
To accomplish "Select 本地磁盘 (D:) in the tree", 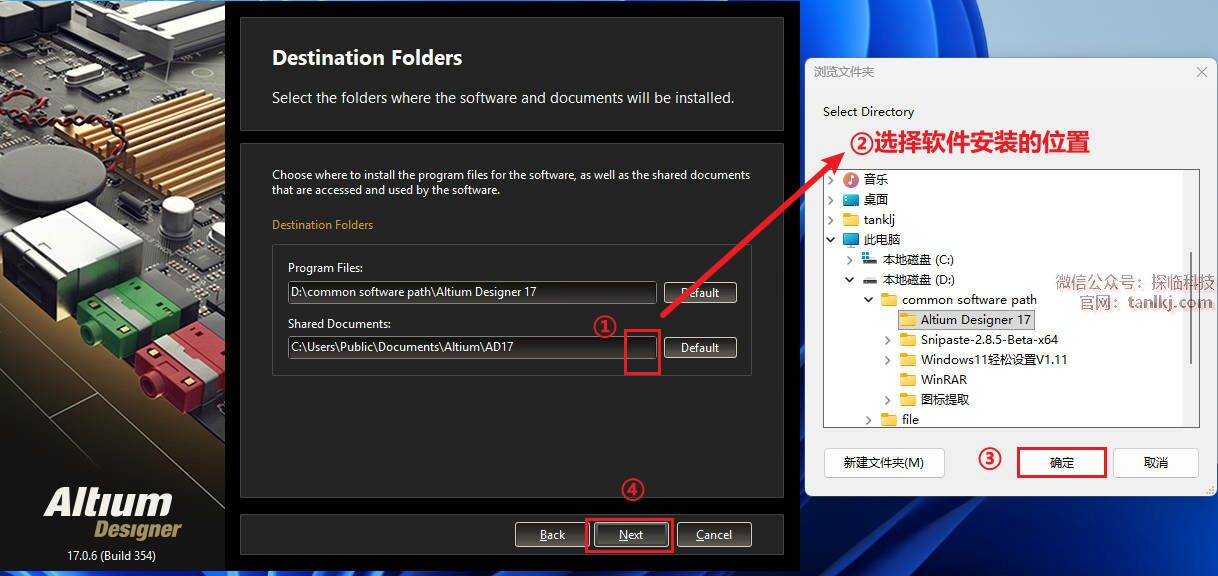I will (x=919, y=280).
